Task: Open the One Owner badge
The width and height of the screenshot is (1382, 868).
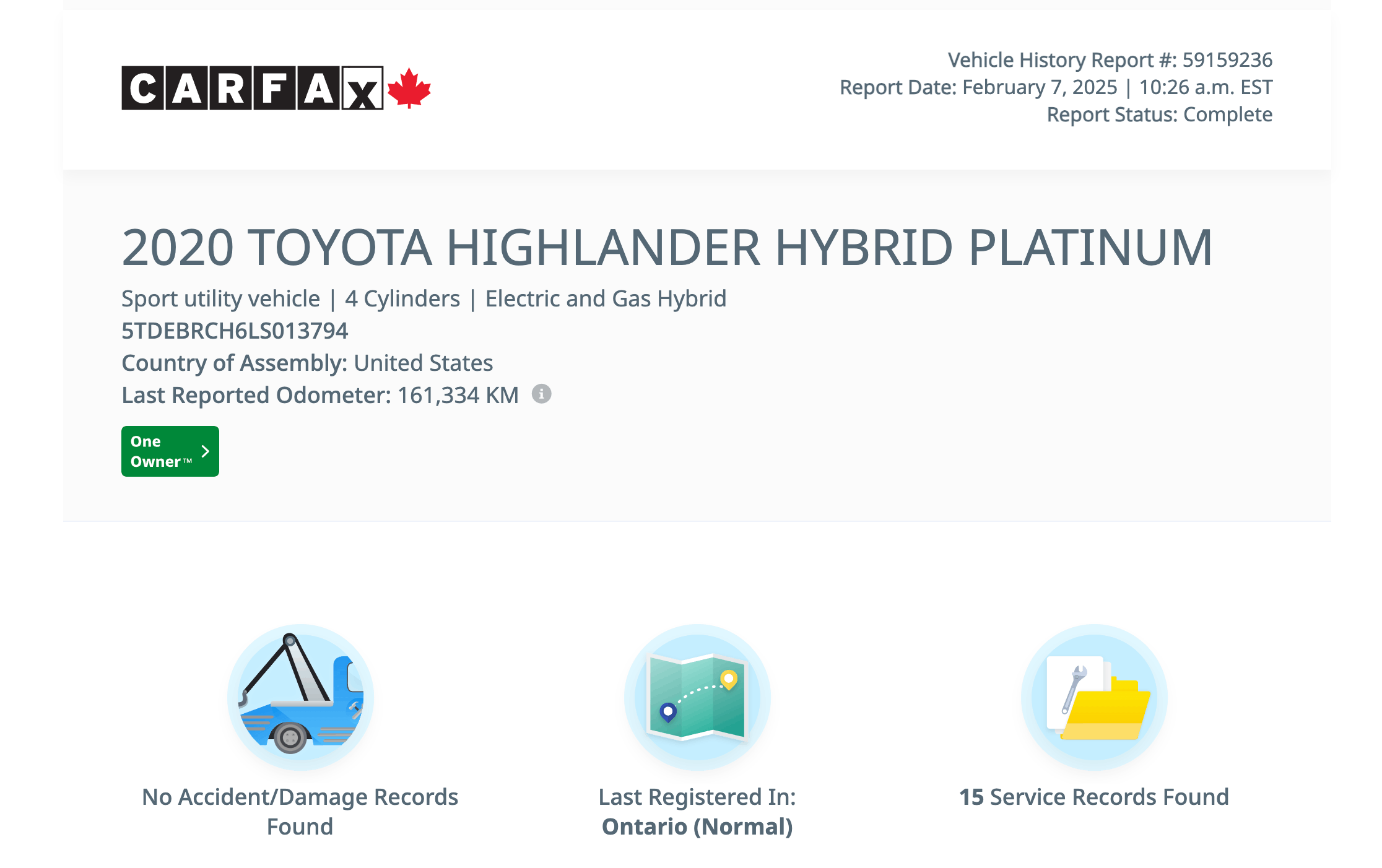Action: 161,451
